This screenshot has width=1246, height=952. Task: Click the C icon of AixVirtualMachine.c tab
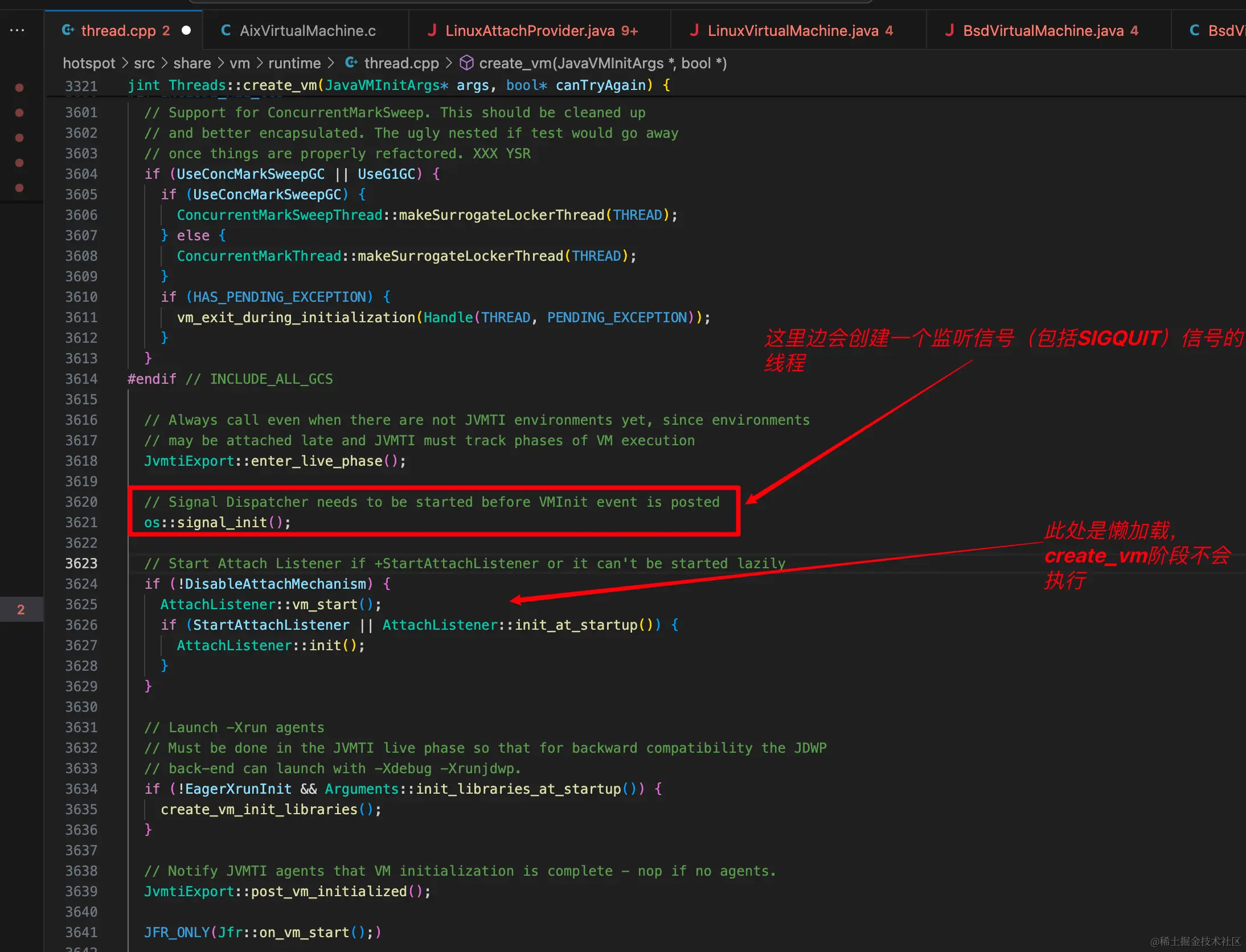(226, 30)
